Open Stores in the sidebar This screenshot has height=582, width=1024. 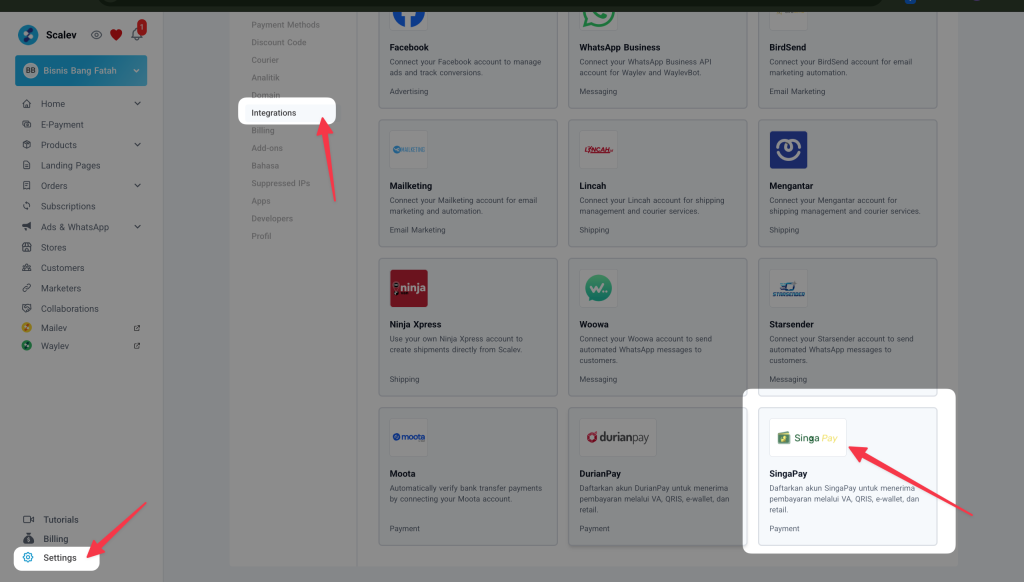click(x=54, y=248)
